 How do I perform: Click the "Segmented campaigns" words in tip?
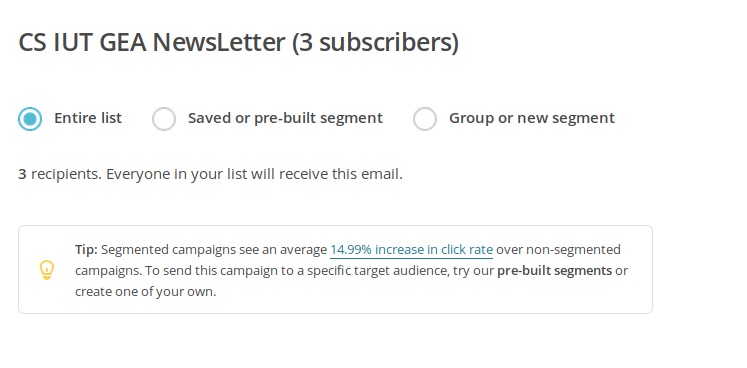(168, 250)
